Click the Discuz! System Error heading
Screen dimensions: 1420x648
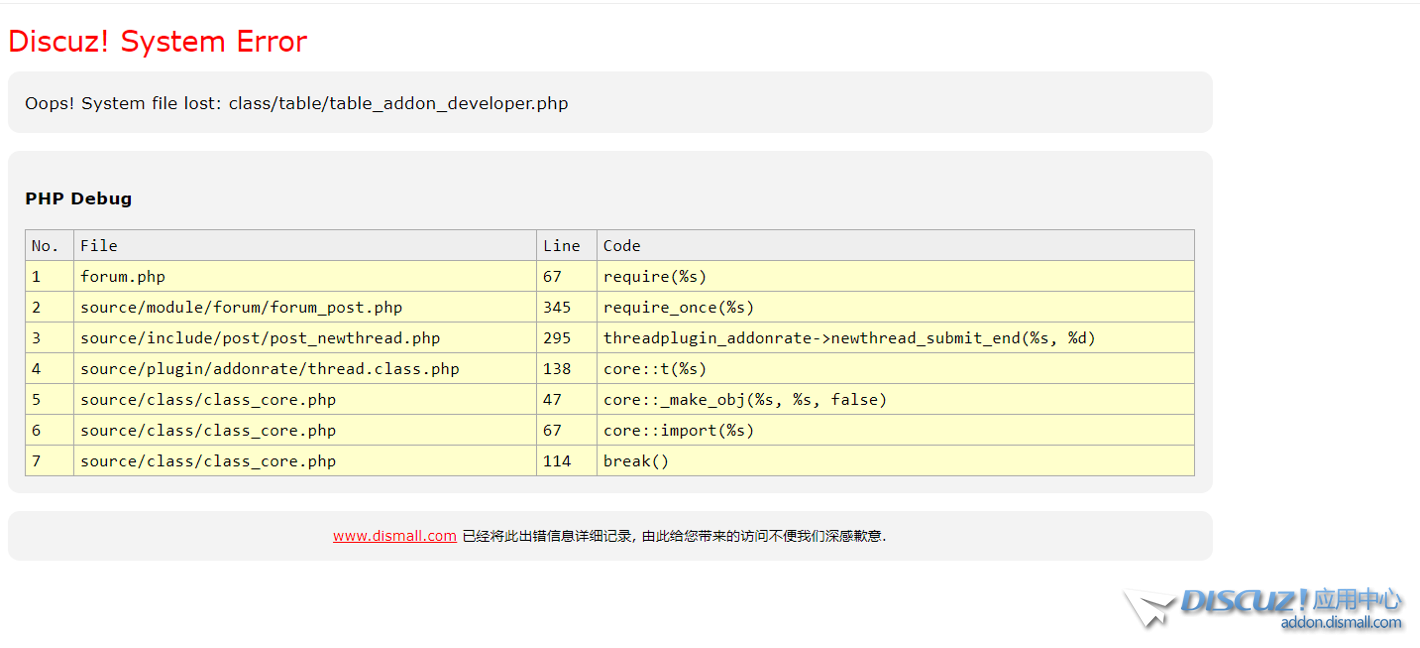[157, 42]
